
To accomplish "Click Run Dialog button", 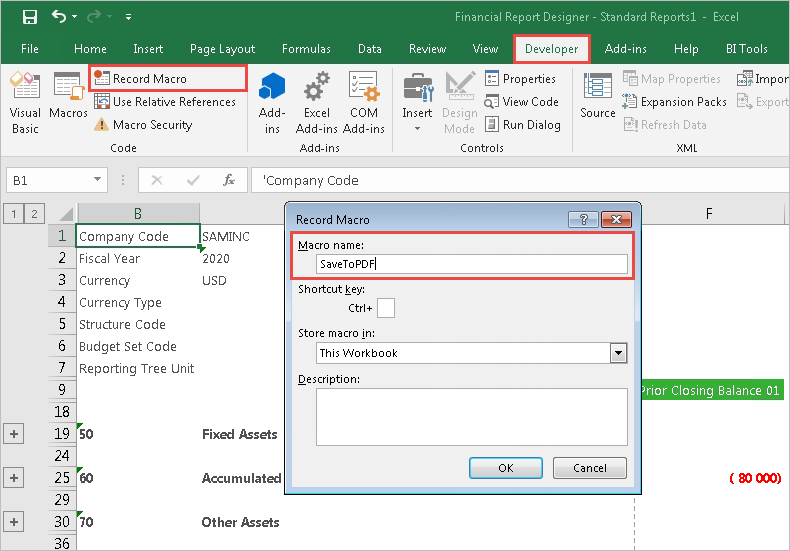I will [522, 124].
